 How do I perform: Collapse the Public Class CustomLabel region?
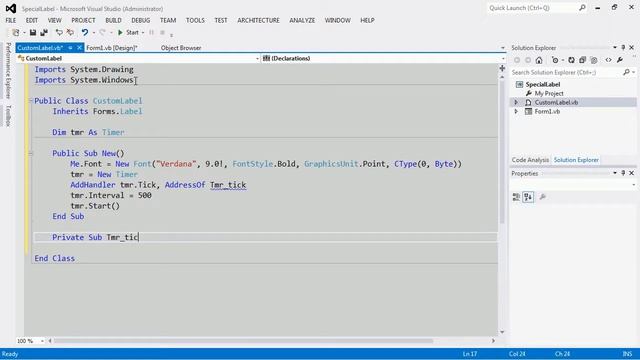[31, 101]
